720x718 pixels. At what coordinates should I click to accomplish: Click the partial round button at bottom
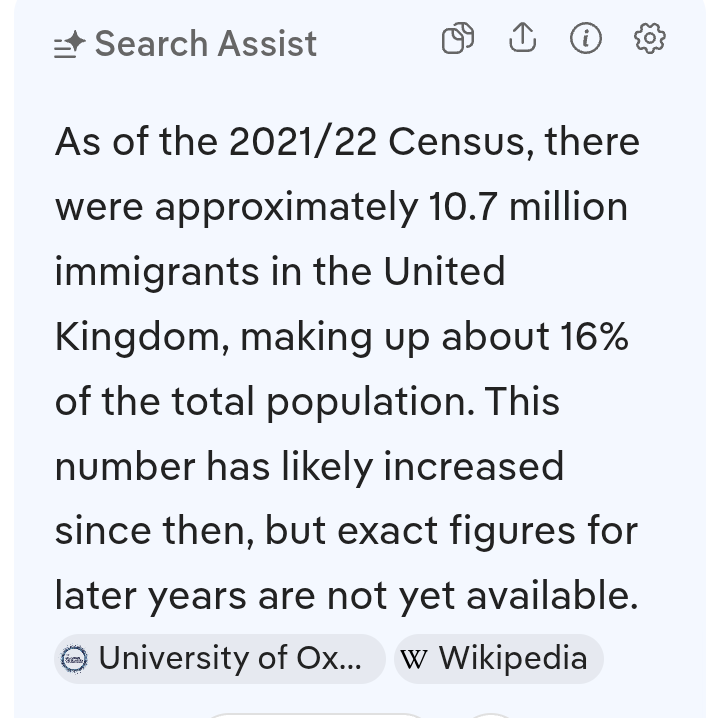[x=490, y=715]
